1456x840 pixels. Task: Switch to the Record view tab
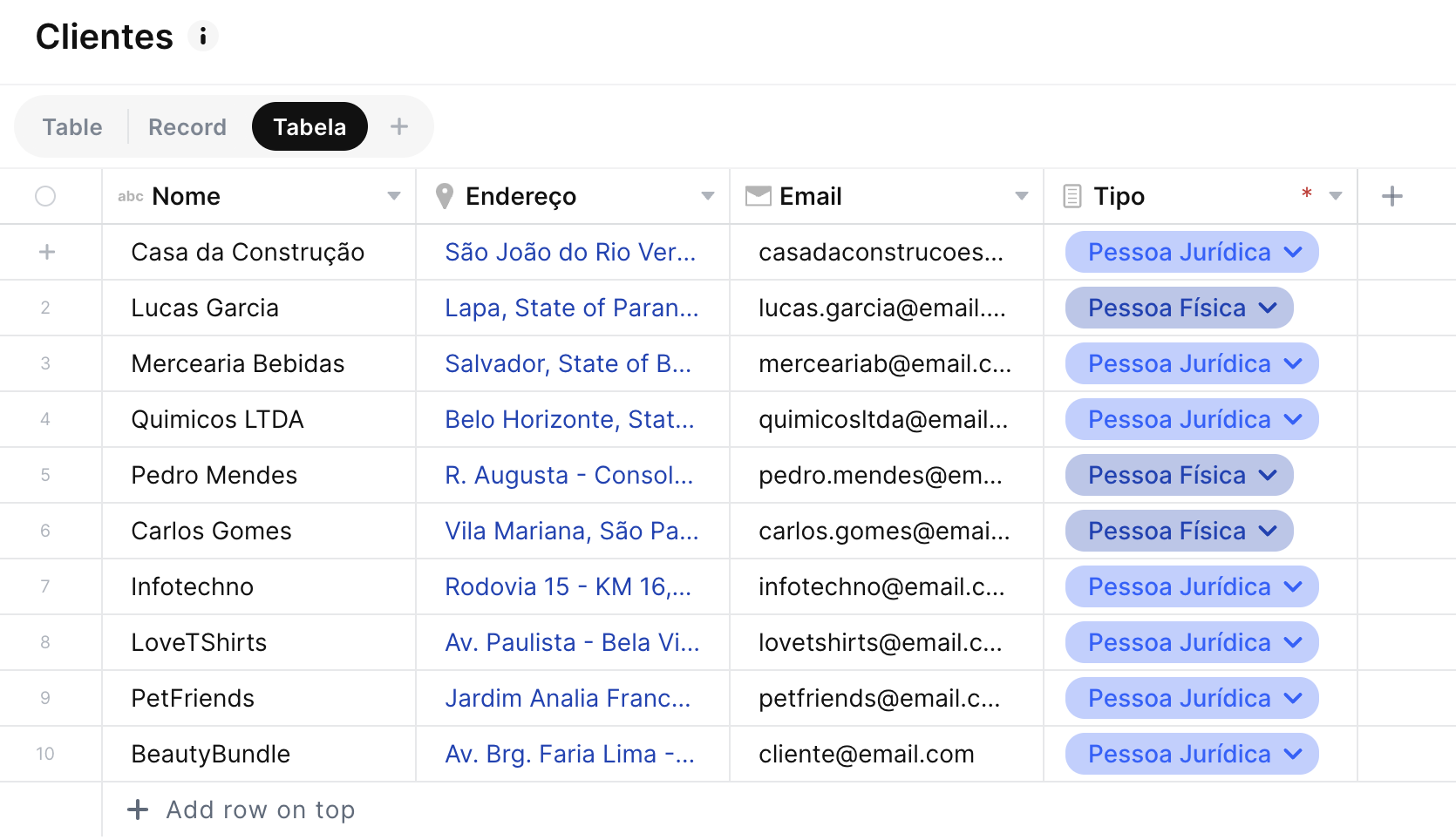(x=187, y=127)
